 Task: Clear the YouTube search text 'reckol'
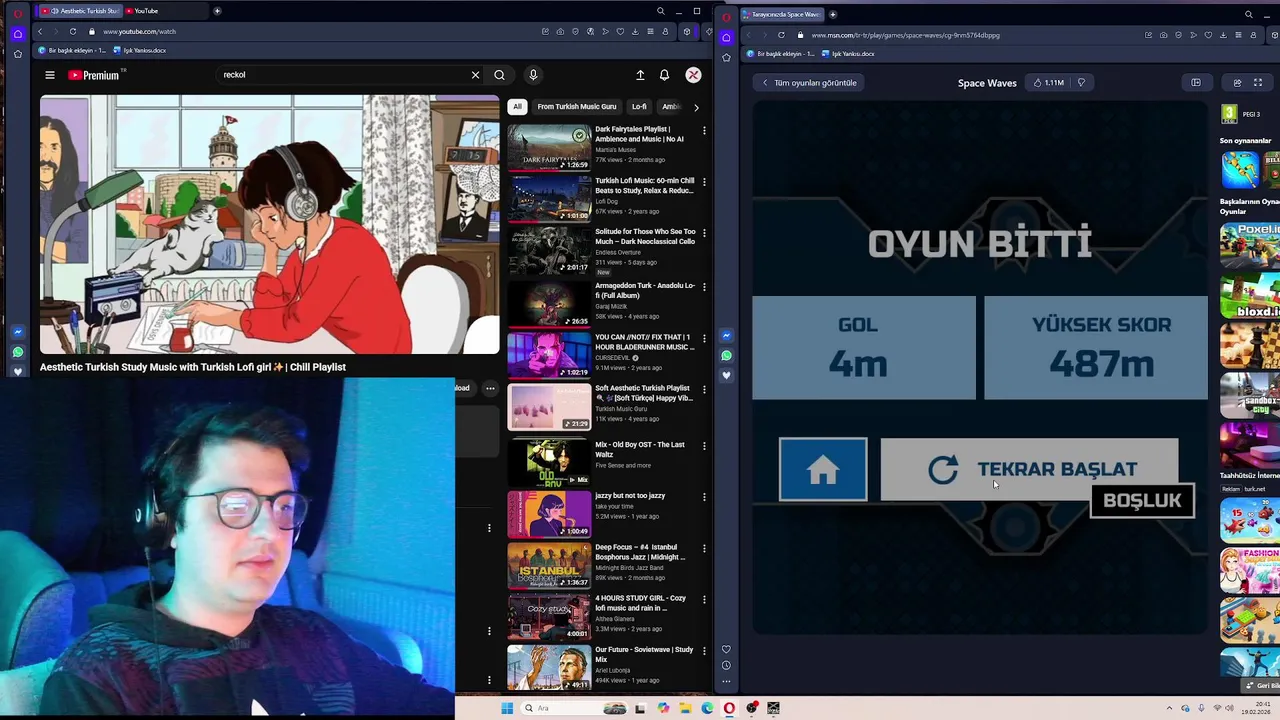[475, 75]
